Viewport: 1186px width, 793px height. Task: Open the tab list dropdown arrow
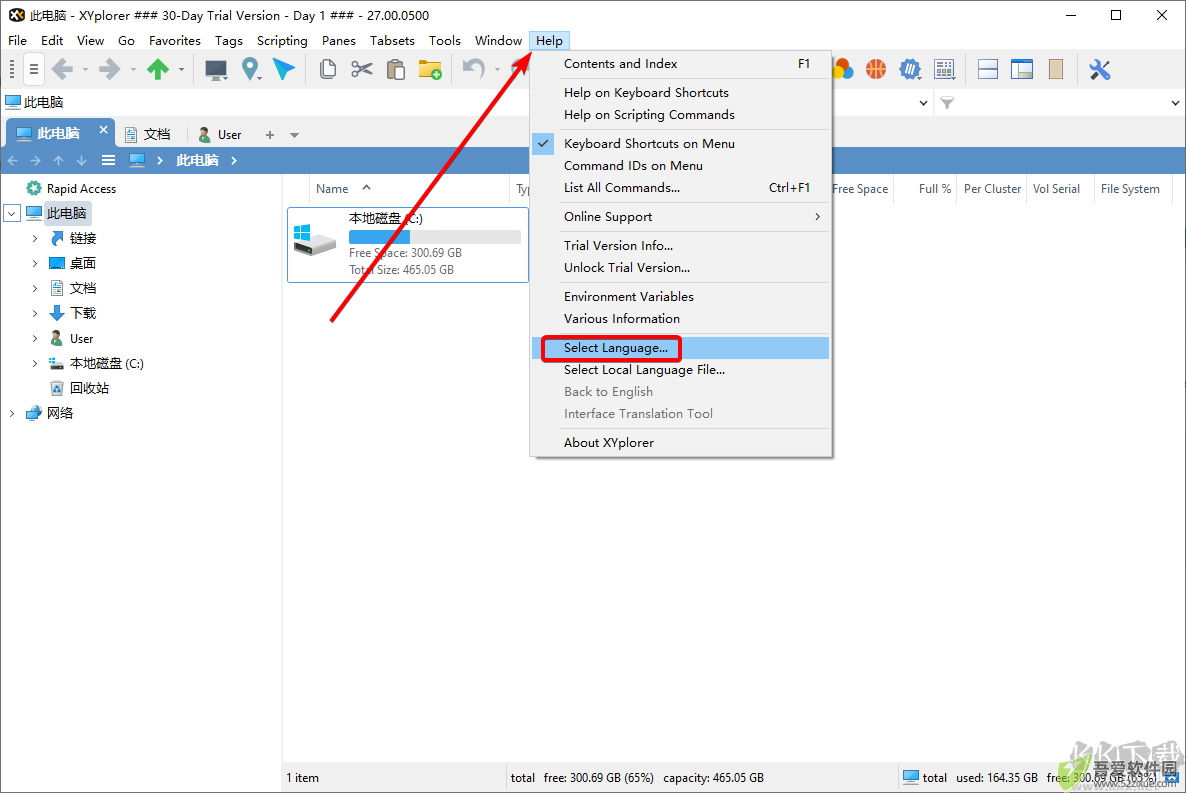pos(294,135)
